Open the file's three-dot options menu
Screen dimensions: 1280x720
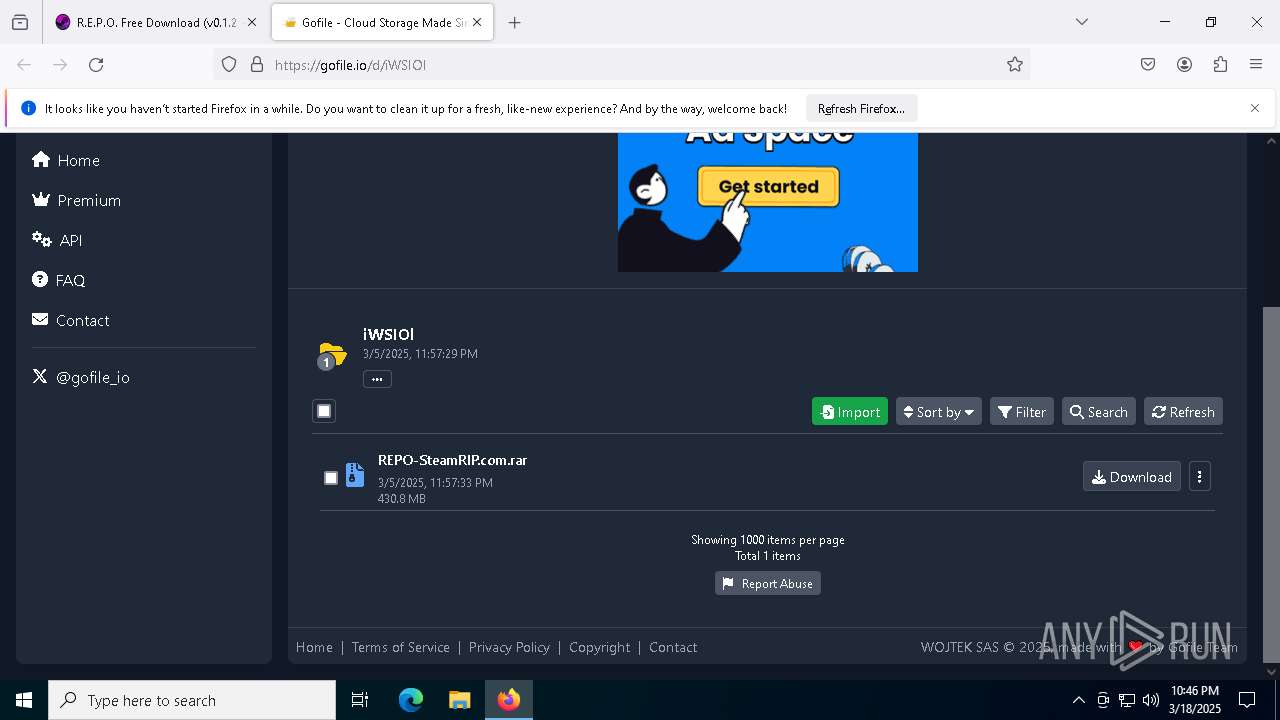[1199, 477]
